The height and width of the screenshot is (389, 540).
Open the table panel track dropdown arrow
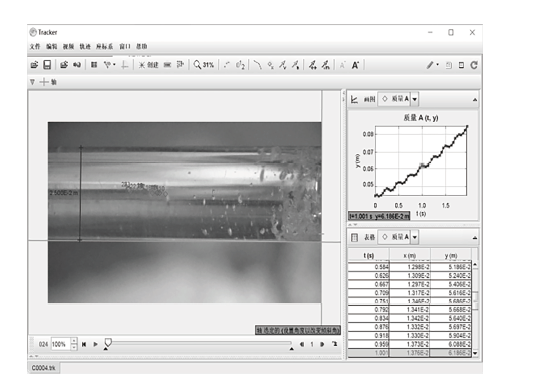(x=415, y=237)
